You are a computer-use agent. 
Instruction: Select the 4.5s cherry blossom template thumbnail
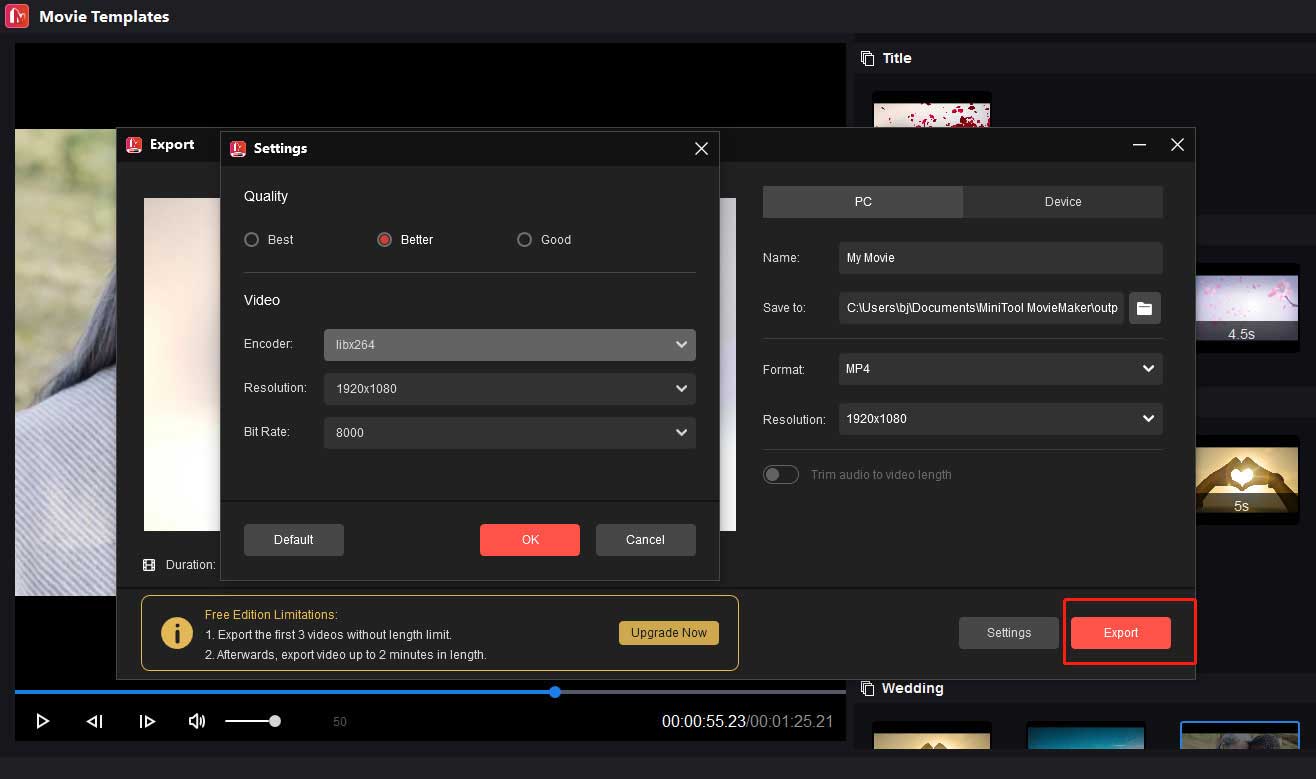click(1247, 308)
